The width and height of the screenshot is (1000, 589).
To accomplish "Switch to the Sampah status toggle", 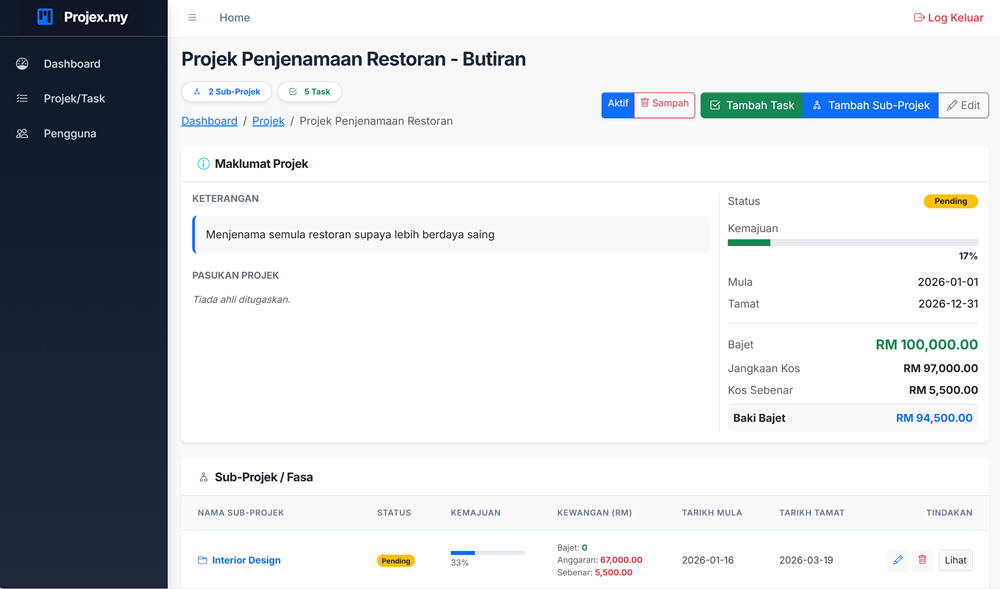I will coord(664,105).
